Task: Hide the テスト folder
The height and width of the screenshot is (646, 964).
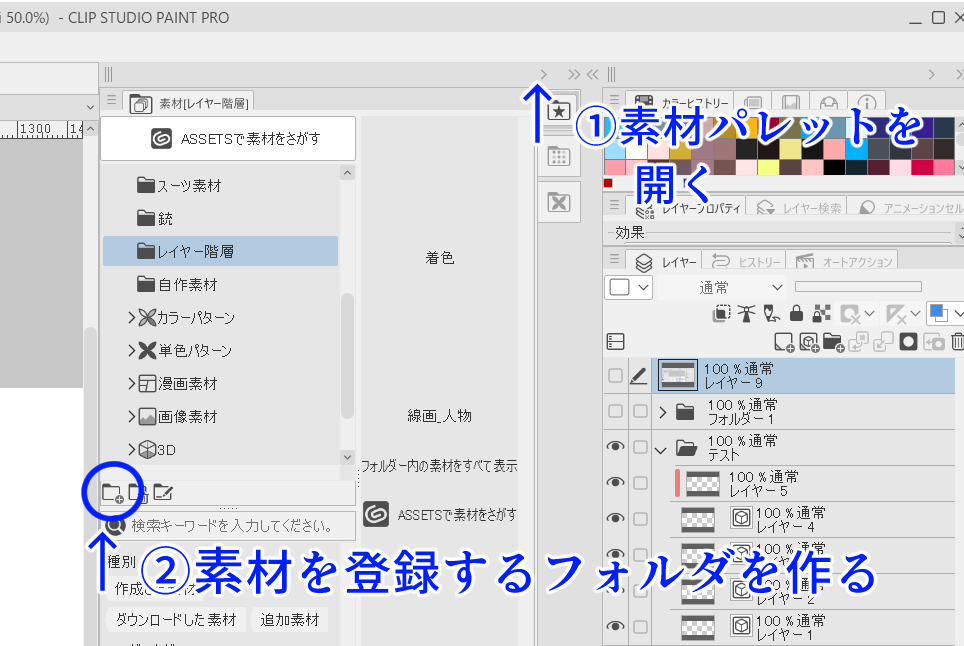Action: [x=615, y=447]
